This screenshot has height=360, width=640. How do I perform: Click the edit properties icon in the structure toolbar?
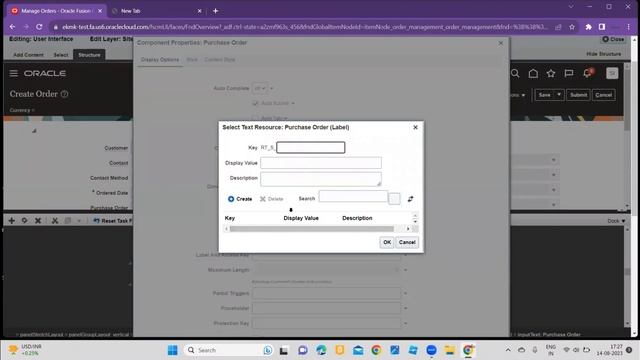[24, 220]
